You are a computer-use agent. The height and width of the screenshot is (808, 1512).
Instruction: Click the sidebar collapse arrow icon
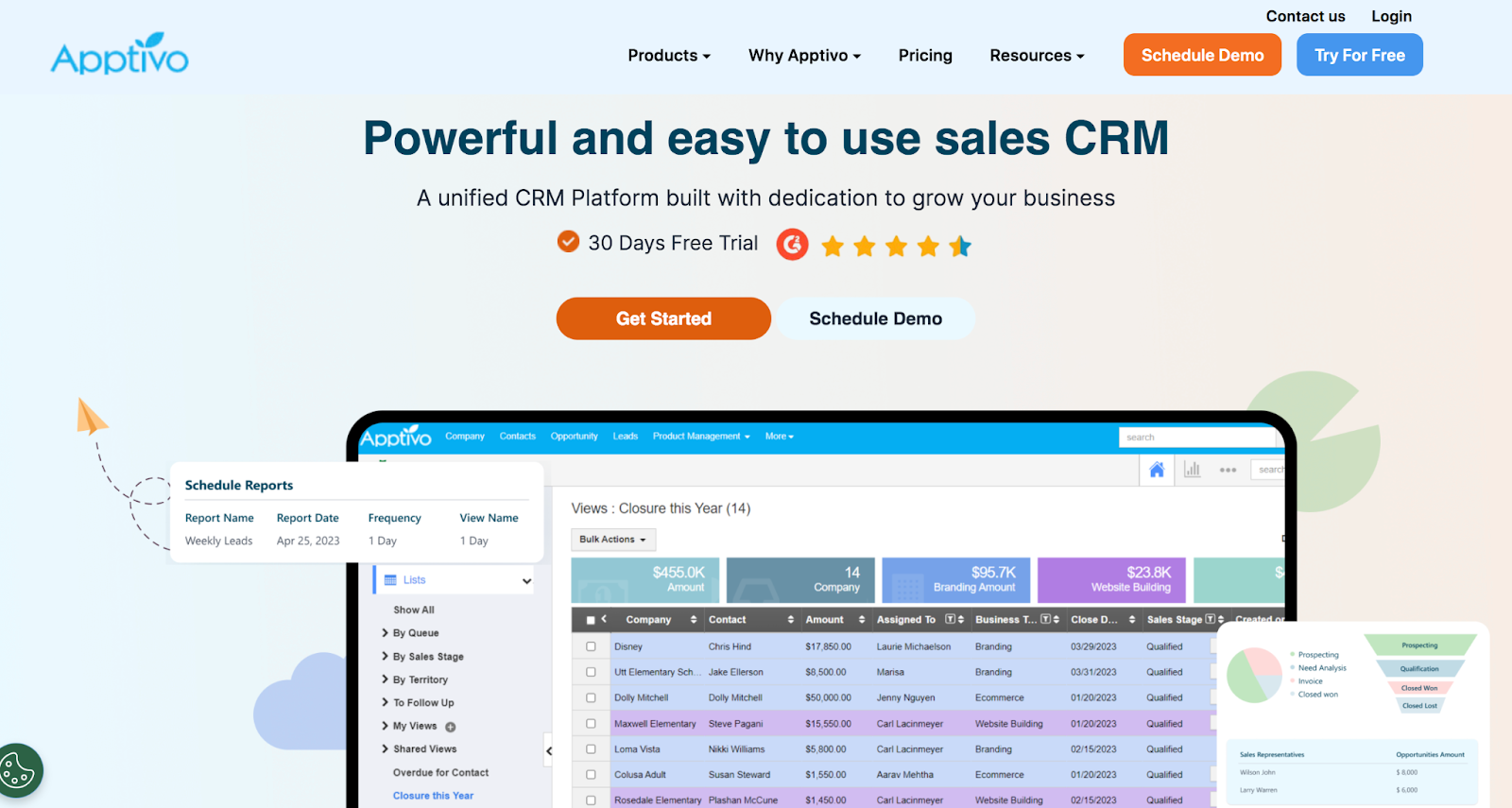pos(549,751)
